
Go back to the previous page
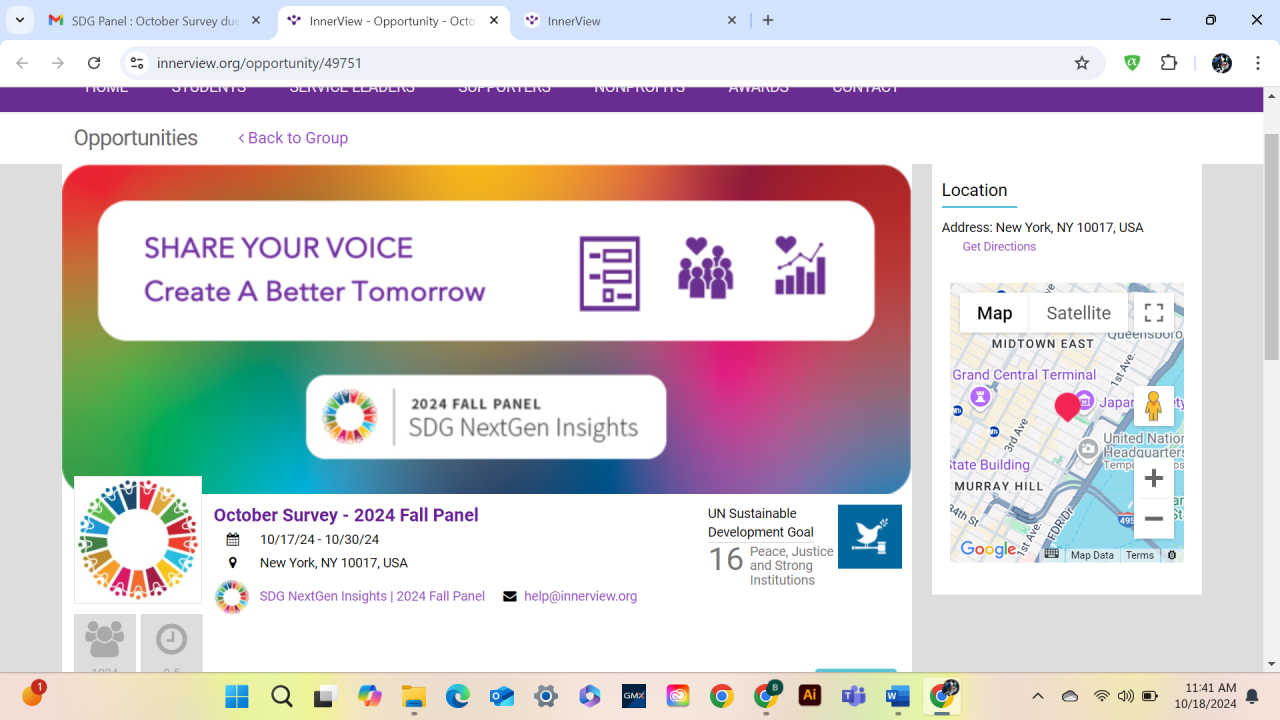point(22,63)
